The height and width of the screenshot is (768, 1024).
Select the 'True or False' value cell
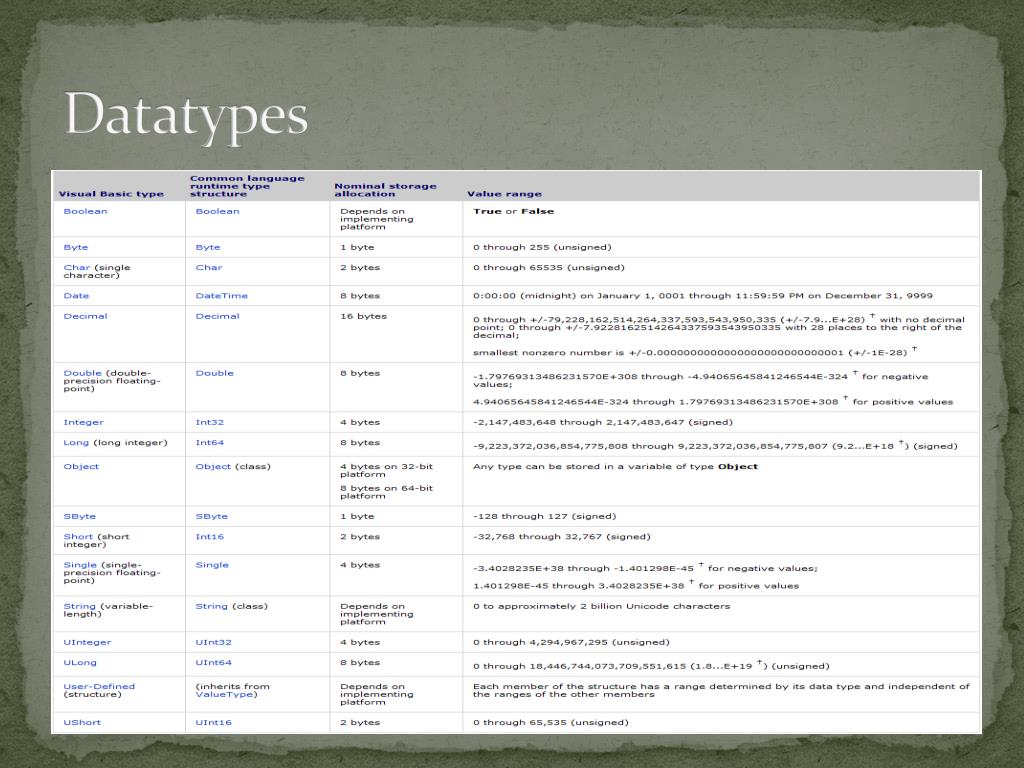tap(513, 212)
